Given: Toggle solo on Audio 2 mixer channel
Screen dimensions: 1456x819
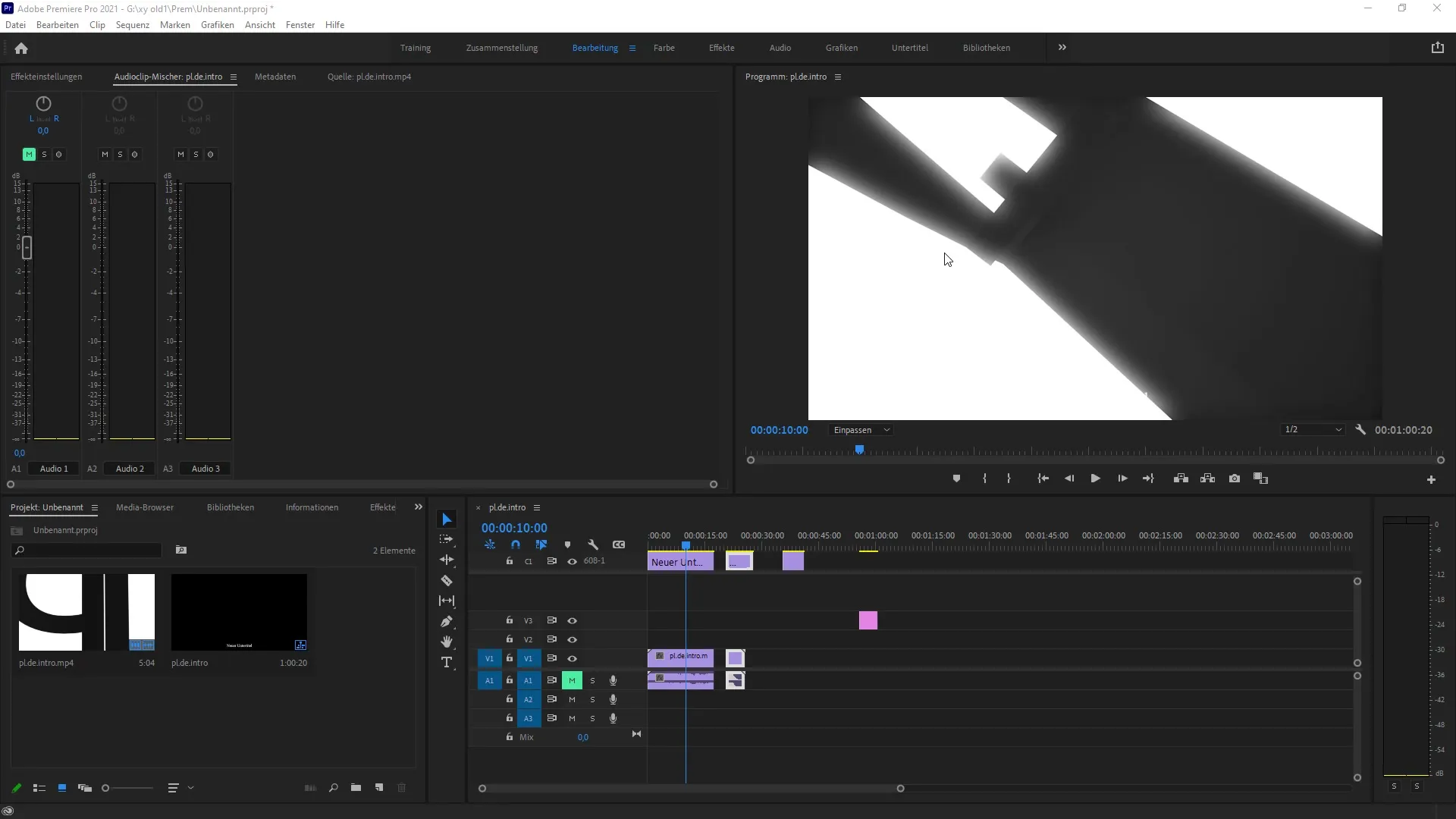Looking at the screenshot, I should tap(120, 154).
